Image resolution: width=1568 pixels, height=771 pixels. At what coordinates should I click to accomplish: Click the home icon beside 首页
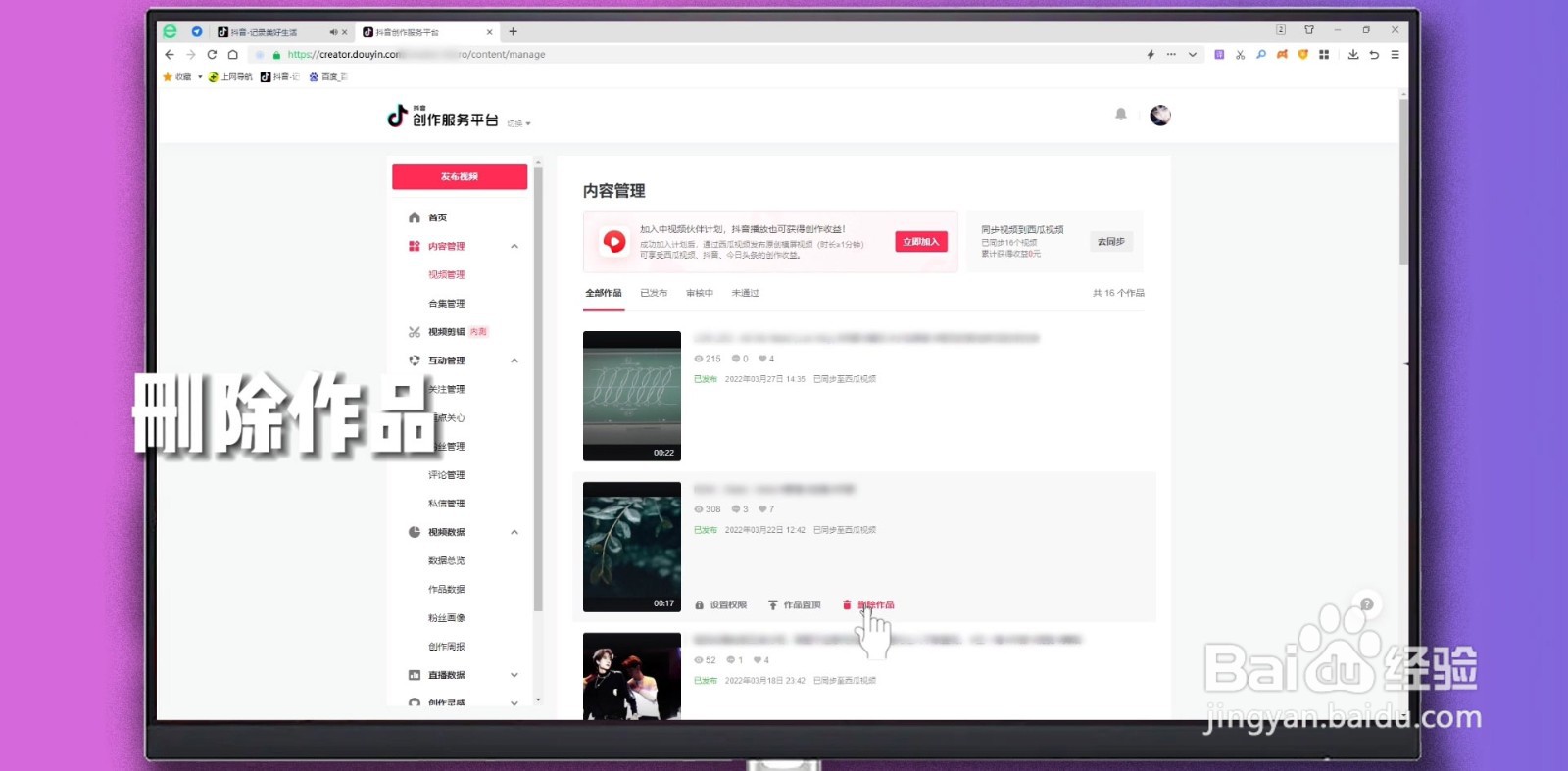click(x=415, y=217)
